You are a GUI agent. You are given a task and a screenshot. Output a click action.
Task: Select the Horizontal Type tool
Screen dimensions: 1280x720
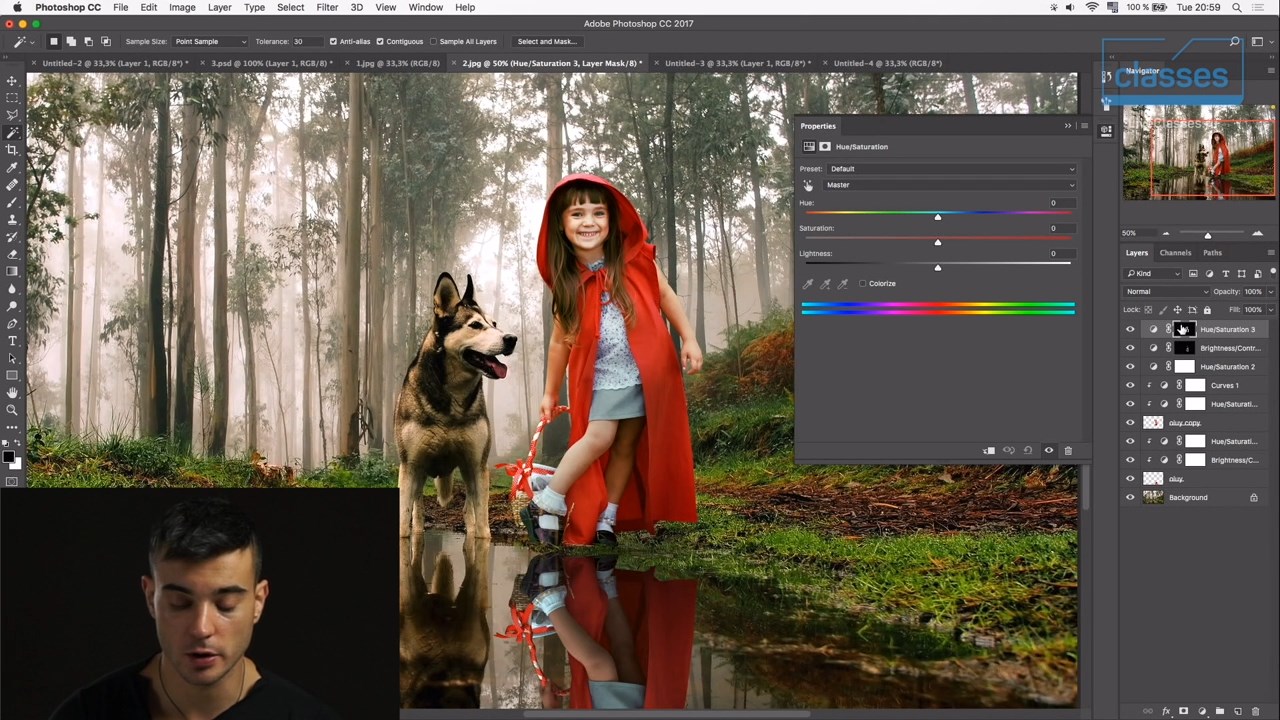click(12, 341)
